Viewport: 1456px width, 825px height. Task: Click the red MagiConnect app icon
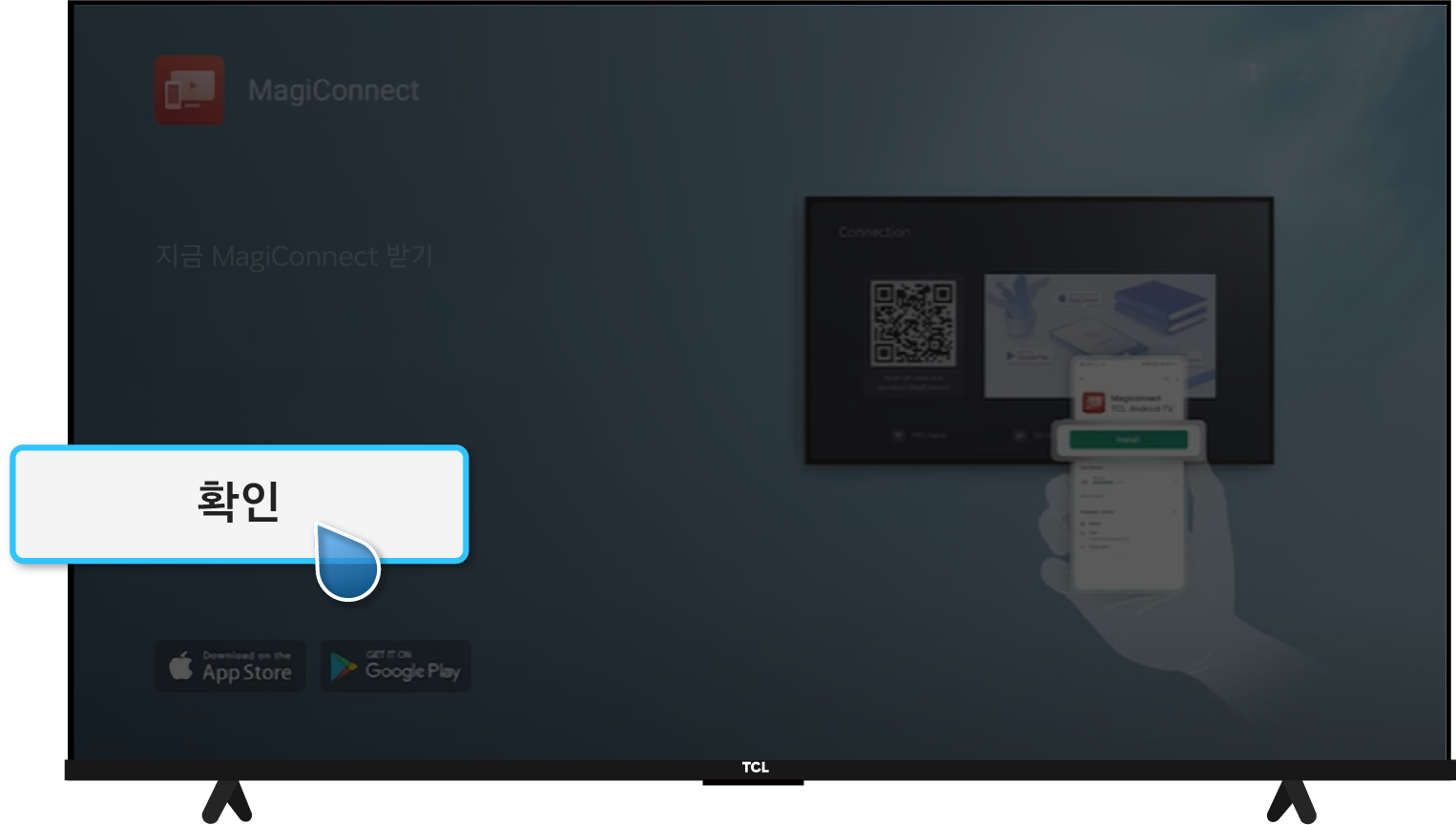[x=189, y=90]
